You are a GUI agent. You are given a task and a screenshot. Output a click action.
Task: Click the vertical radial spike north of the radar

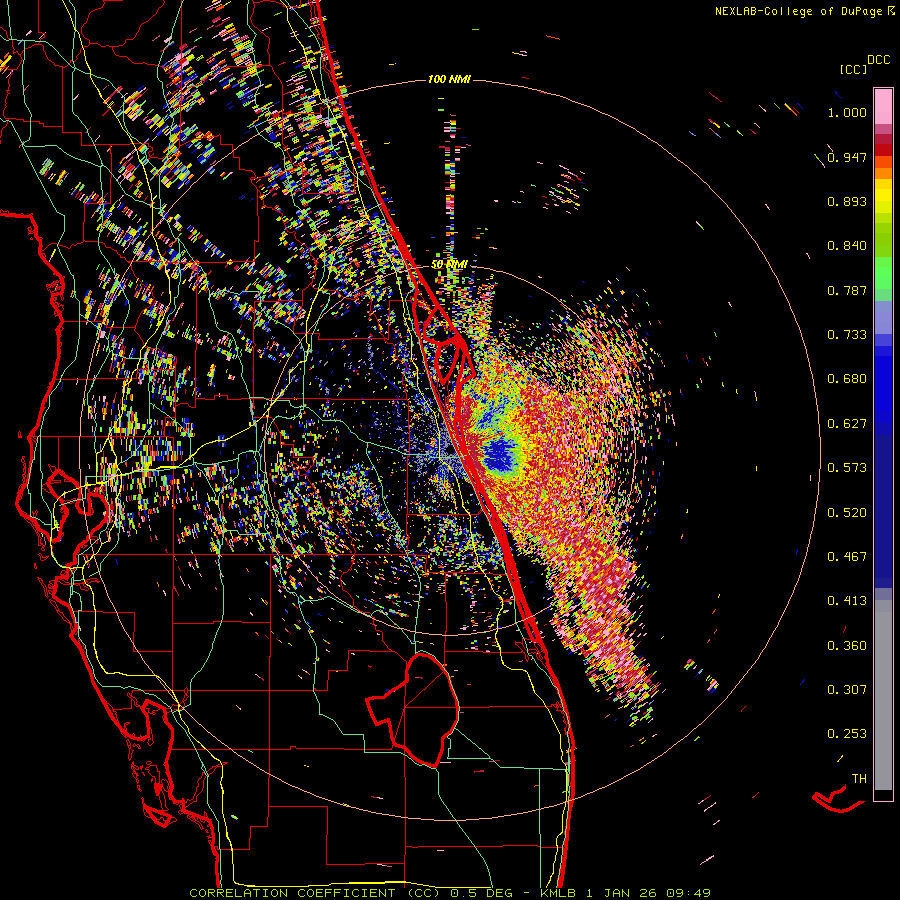[451, 189]
